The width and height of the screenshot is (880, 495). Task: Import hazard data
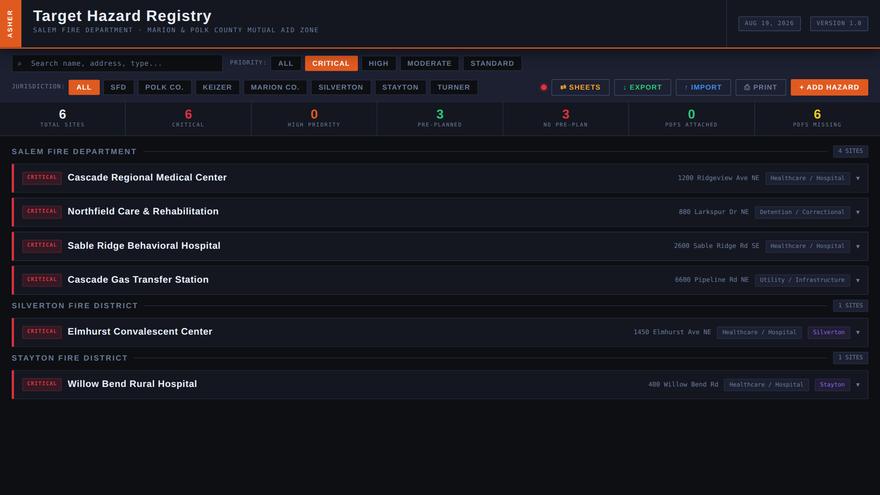(x=703, y=88)
